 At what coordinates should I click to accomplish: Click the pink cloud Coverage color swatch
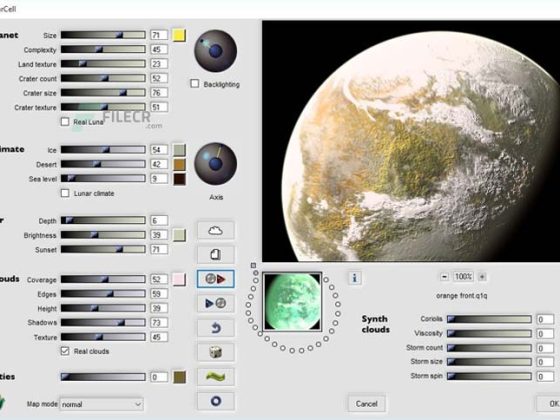point(179,280)
